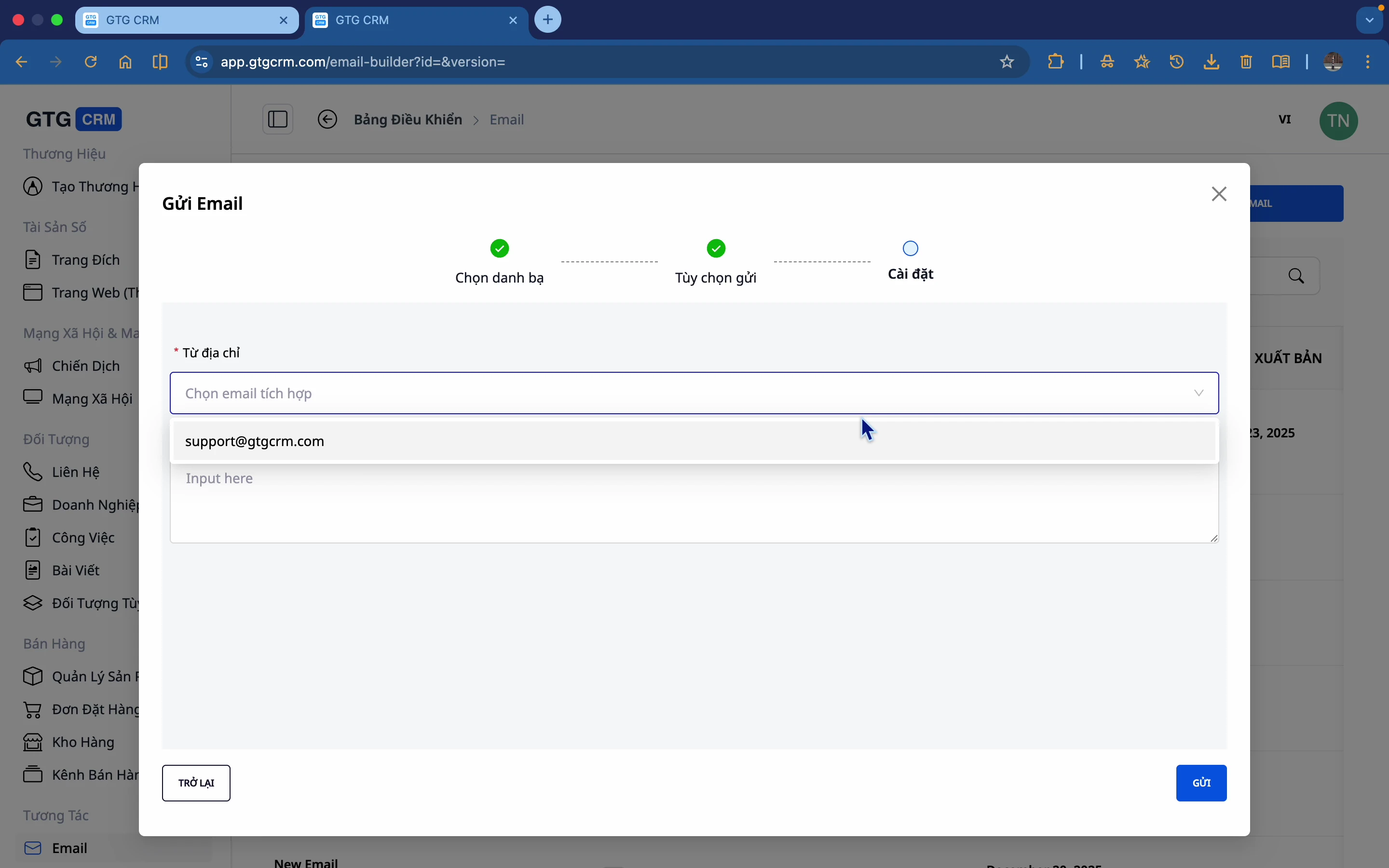This screenshot has width=1389, height=868.
Task: Open Liên Hệ contacts in the sidebar
Action: 75,472
